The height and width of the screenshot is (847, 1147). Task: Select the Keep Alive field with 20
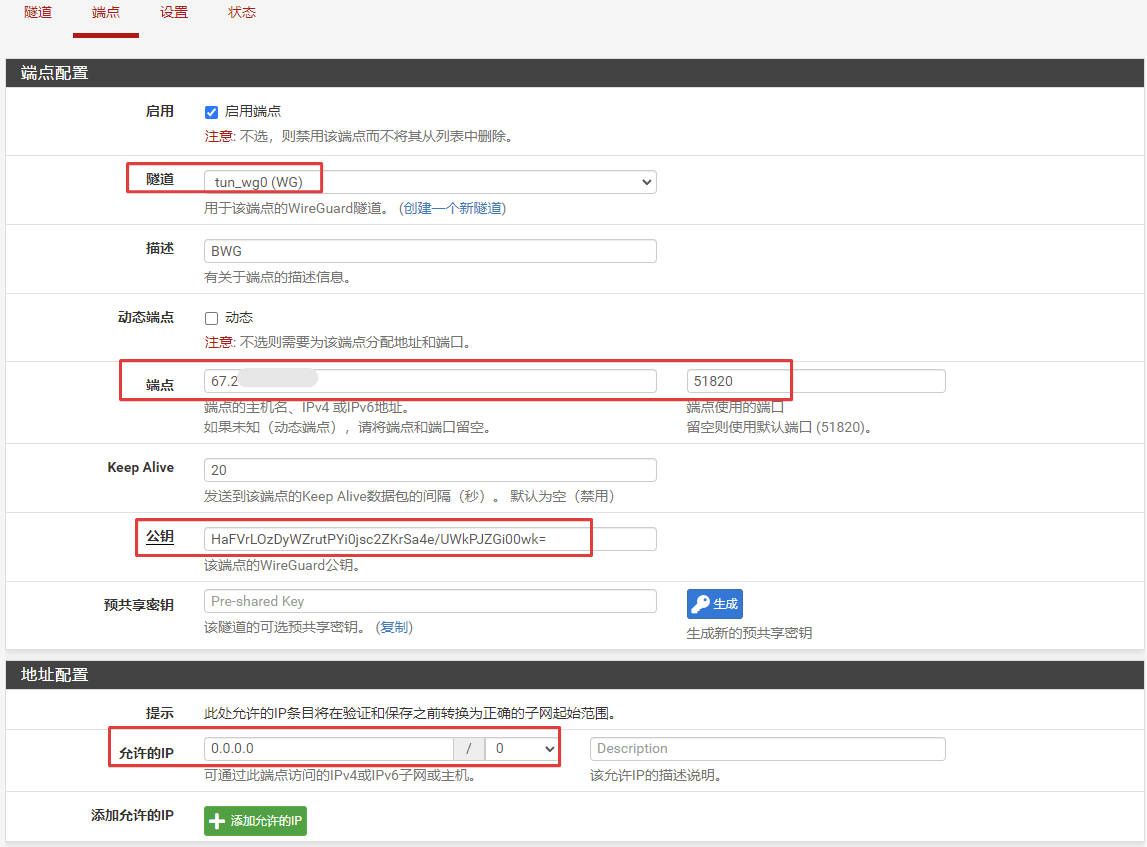pos(430,470)
